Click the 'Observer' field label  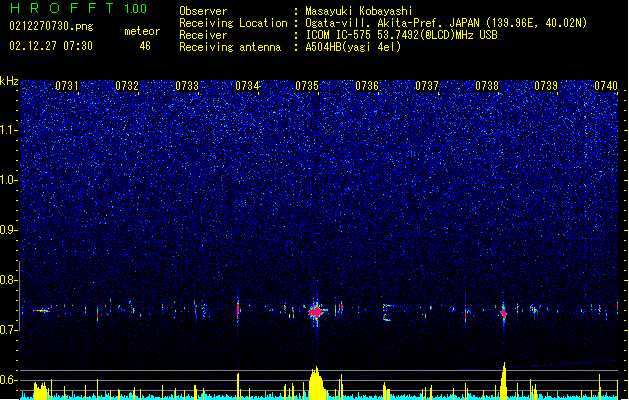pos(203,11)
